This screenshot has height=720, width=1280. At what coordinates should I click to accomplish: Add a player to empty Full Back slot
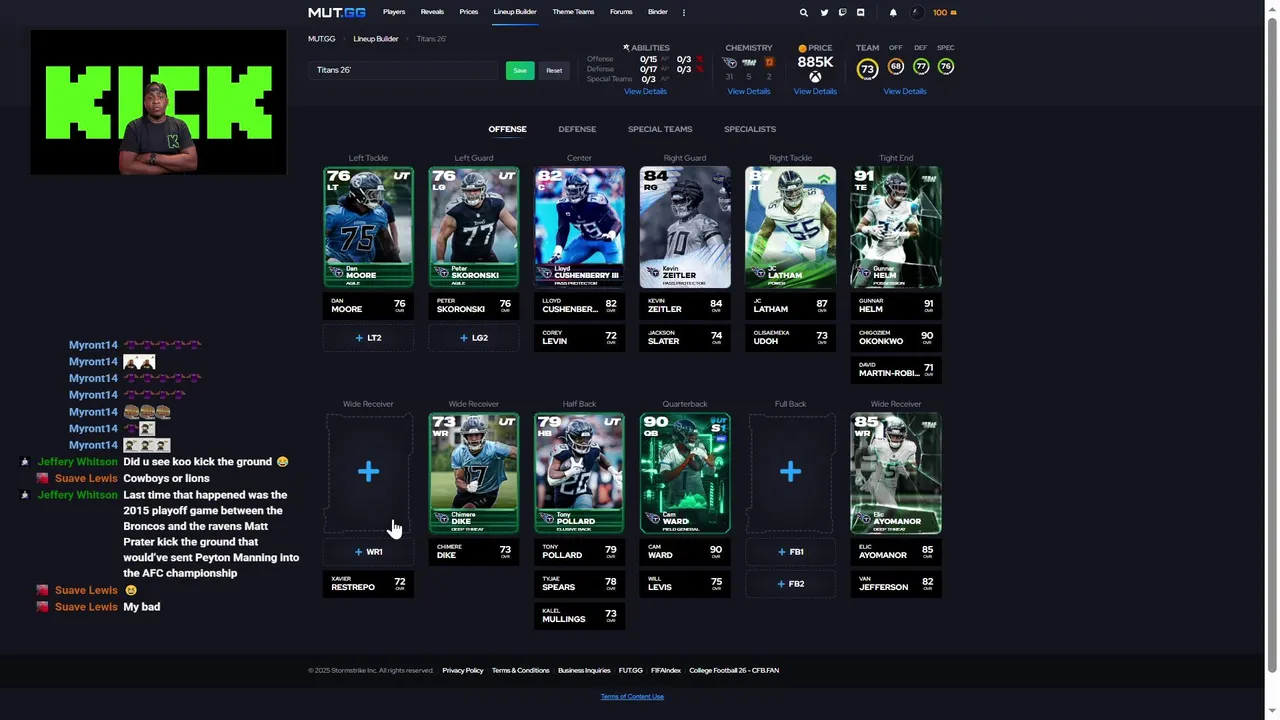(790, 472)
